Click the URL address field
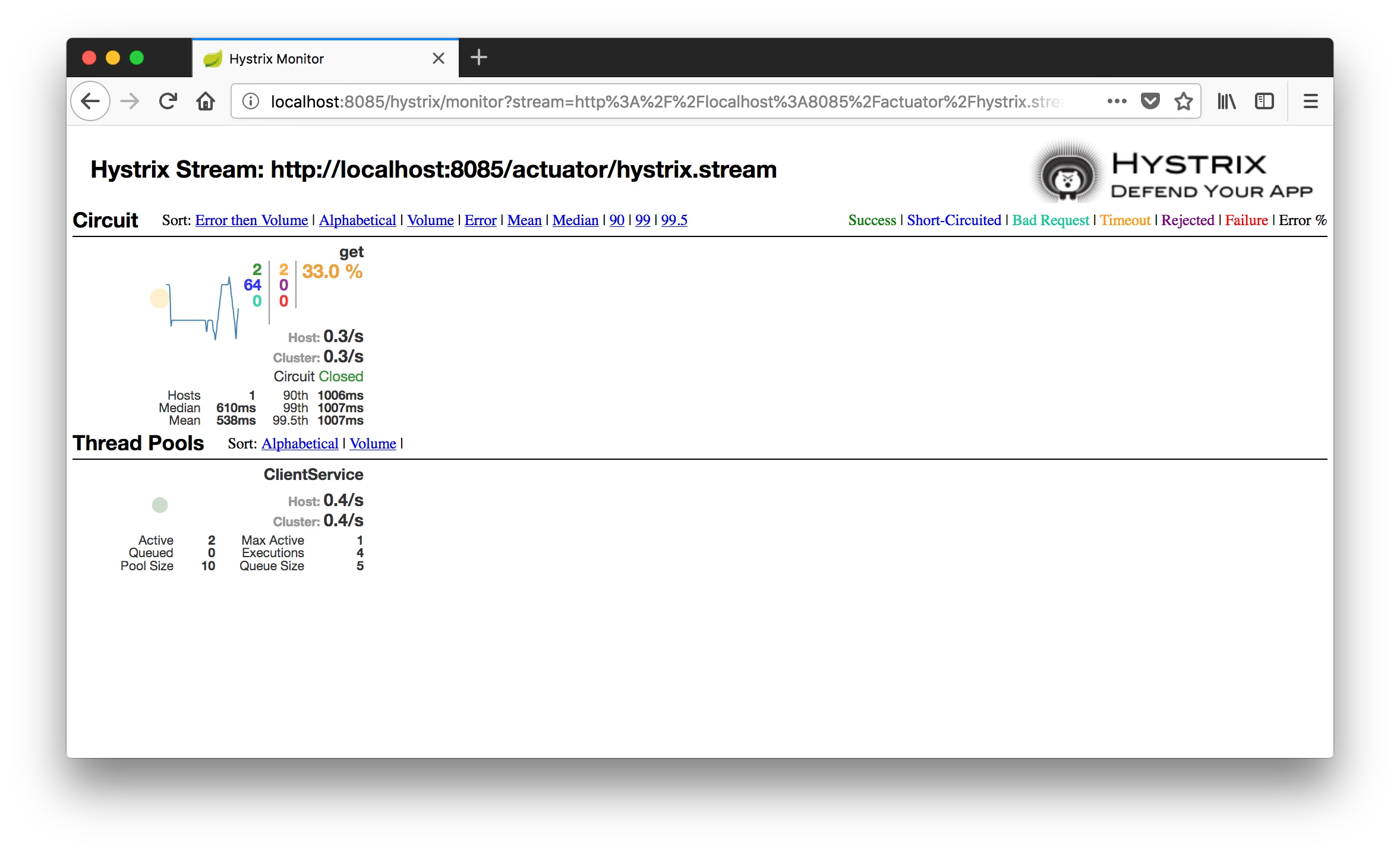 point(654,102)
